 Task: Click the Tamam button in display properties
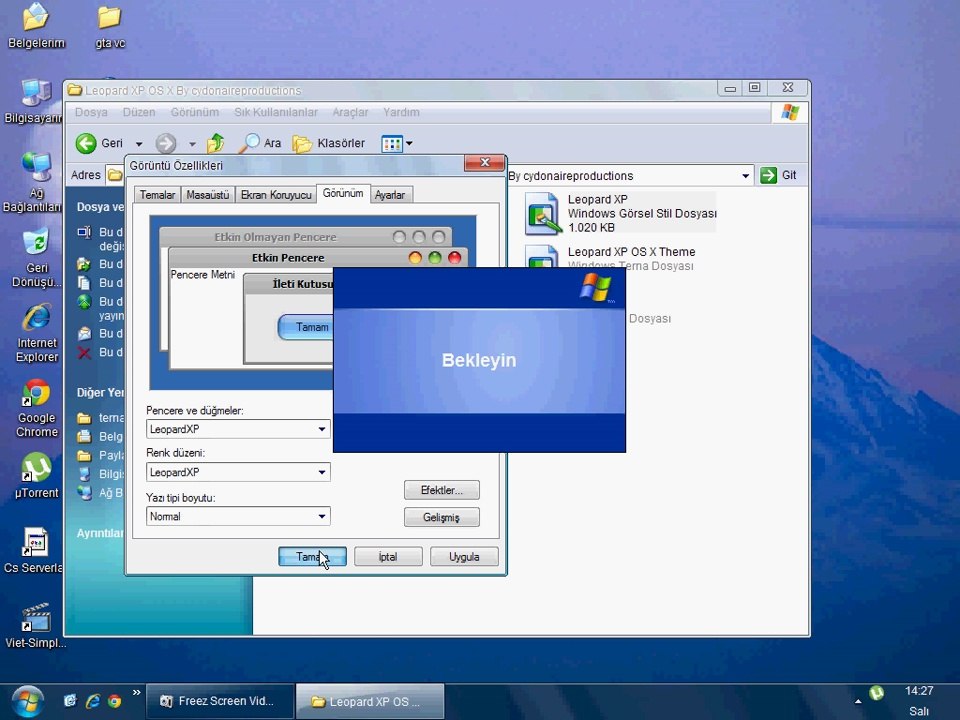[312, 557]
